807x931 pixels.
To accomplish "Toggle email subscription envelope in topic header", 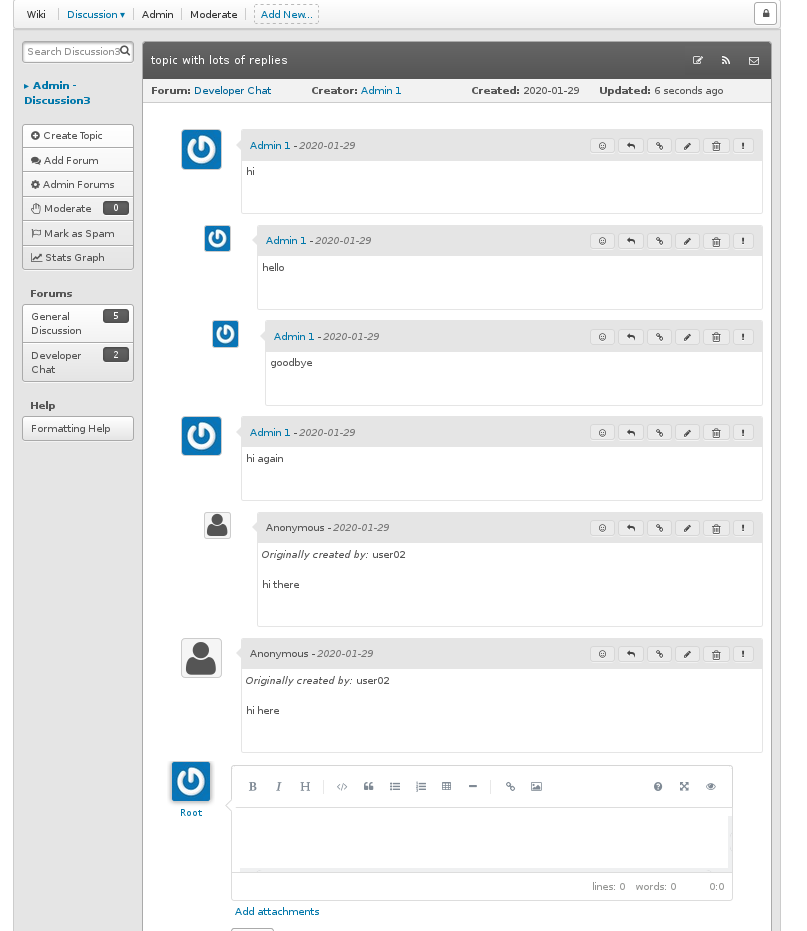I will tap(754, 61).
